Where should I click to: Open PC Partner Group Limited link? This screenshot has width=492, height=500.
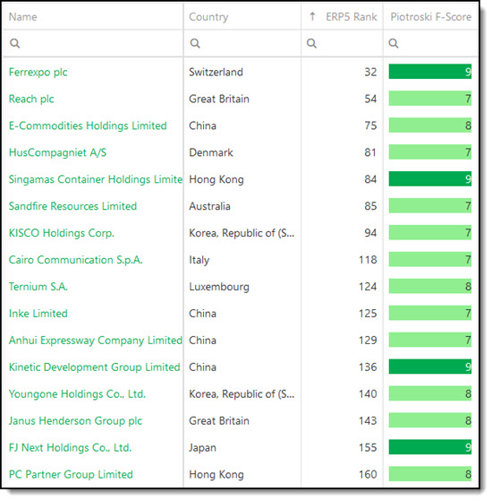coord(71,474)
